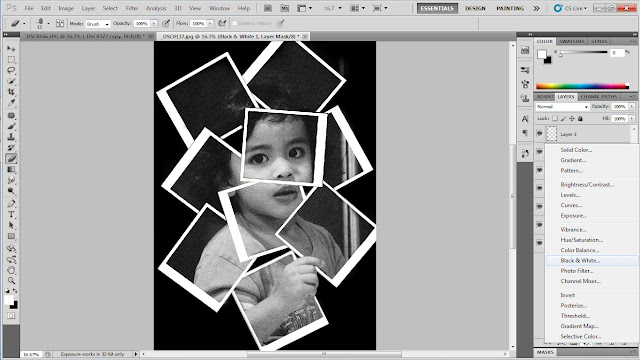Image resolution: width=640 pixels, height=360 pixels.
Task: Open the eraser Mode dropdown
Action: tap(97, 24)
